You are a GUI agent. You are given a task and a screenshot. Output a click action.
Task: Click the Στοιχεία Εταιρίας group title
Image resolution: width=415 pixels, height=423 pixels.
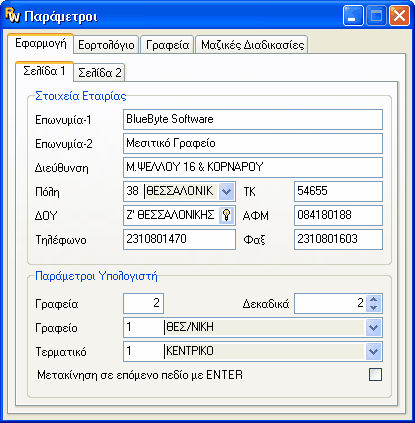(x=81, y=96)
